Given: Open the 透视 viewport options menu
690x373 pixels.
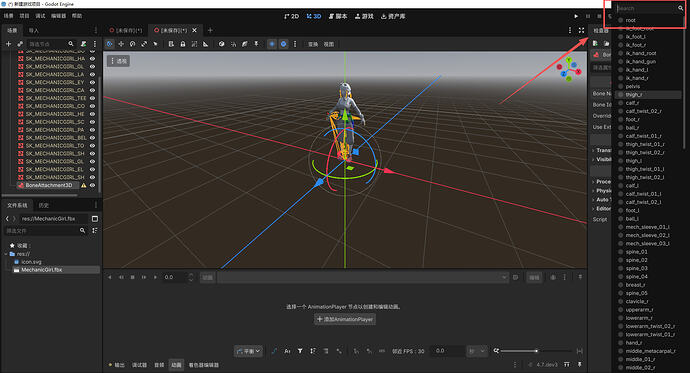Looking at the screenshot, I should pos(119,61).
